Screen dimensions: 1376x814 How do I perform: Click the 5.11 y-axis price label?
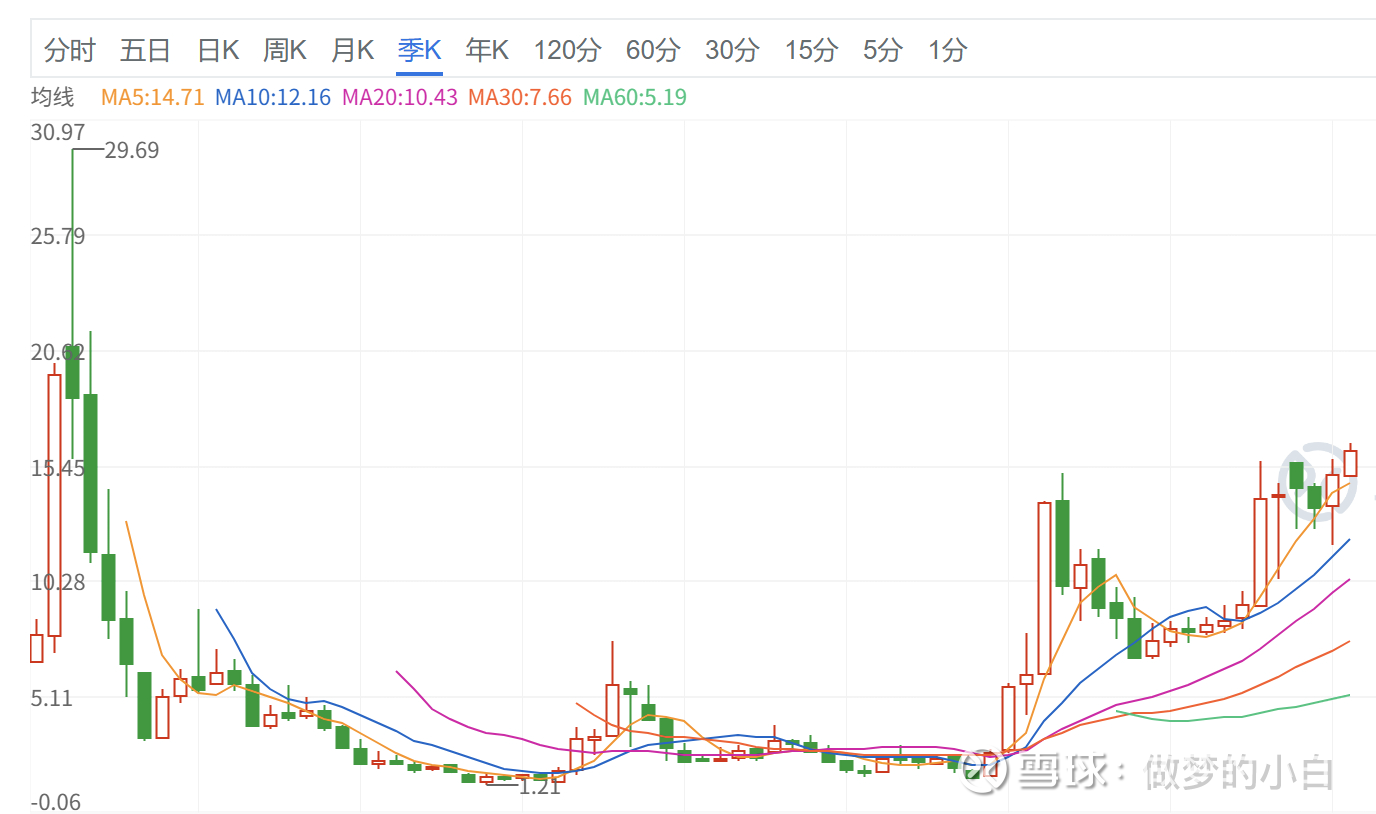[52, 698]
